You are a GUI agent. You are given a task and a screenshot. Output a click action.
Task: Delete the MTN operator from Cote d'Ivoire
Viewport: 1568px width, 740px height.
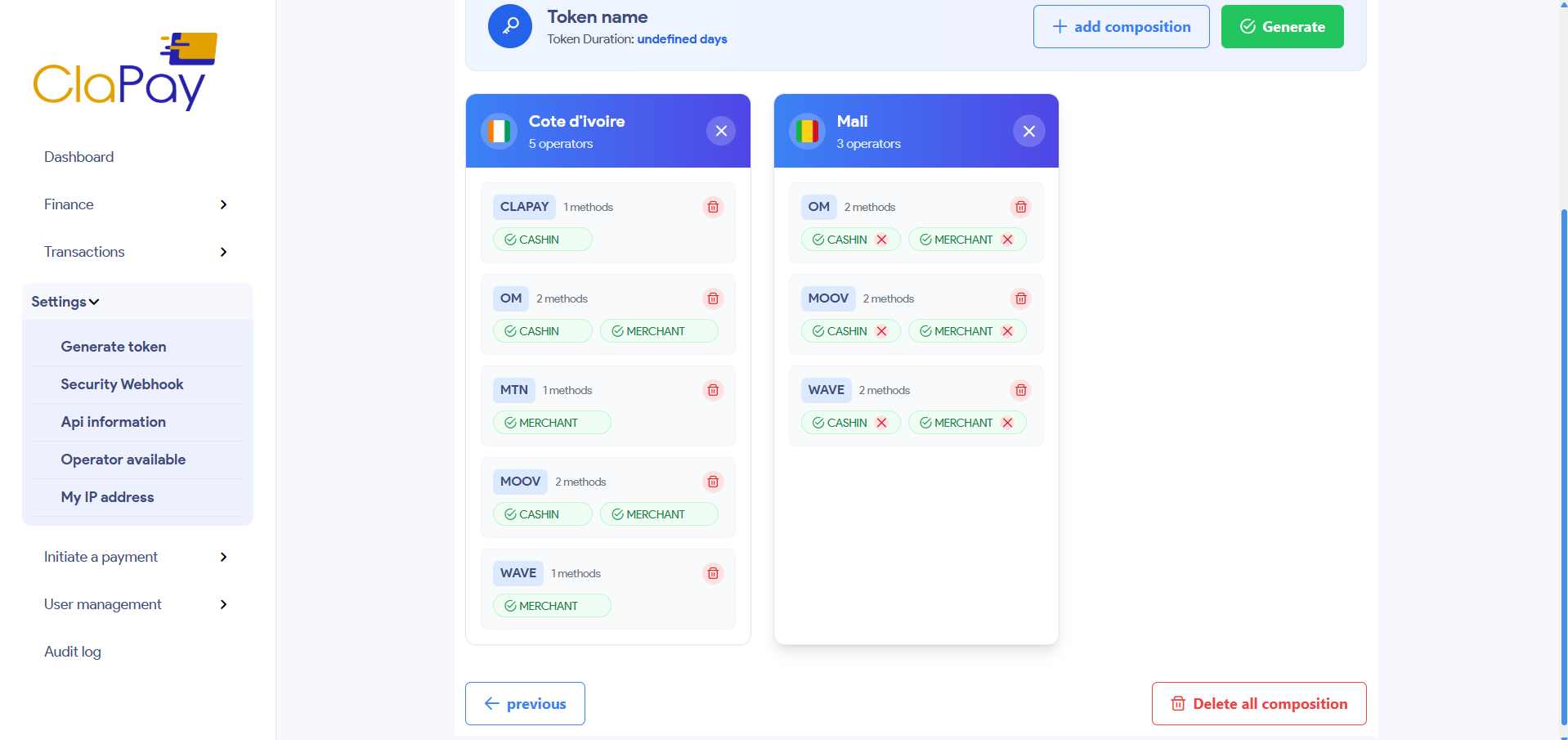point(712,390)
